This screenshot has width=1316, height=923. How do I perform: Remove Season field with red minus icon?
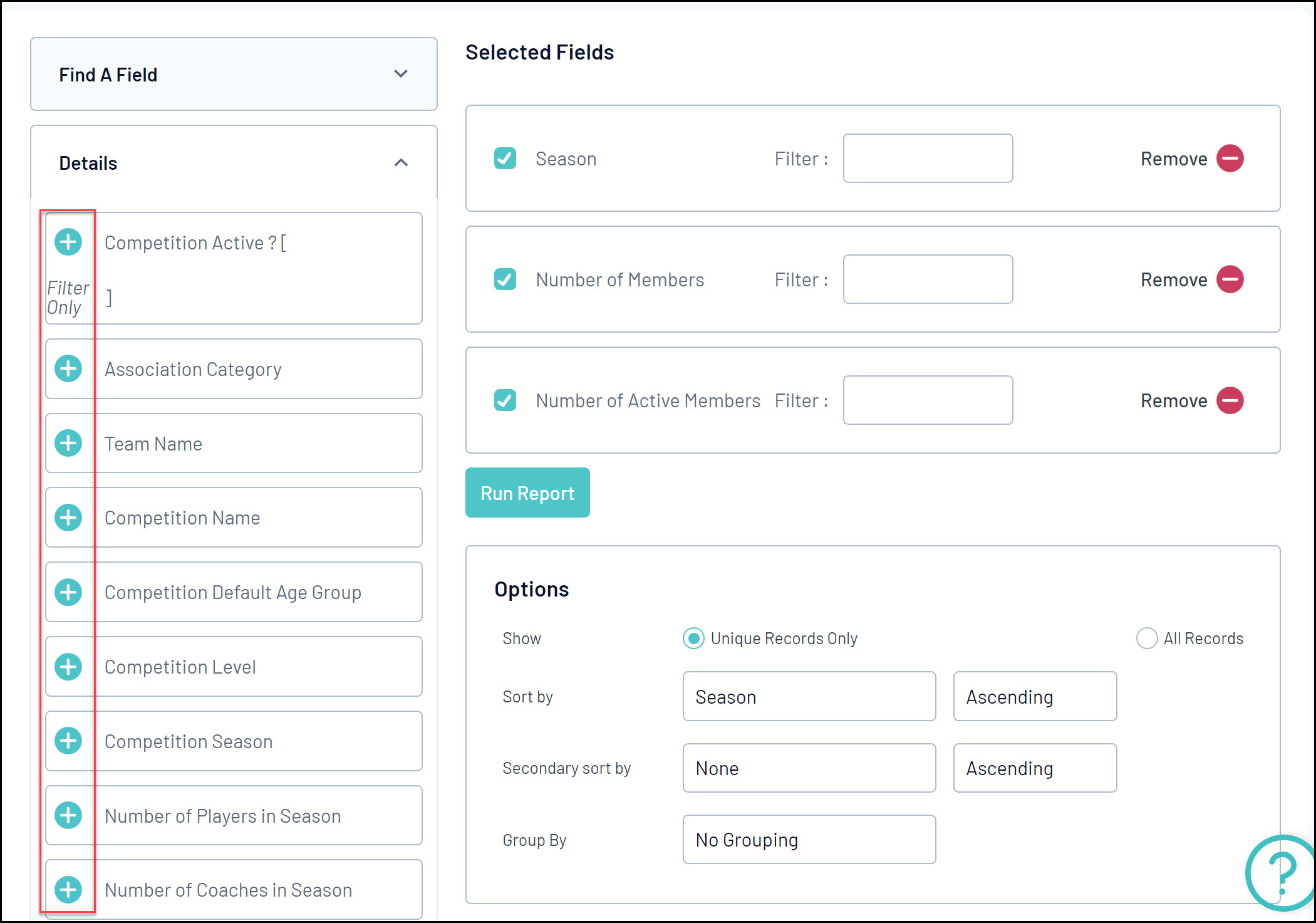[1230, 159]
